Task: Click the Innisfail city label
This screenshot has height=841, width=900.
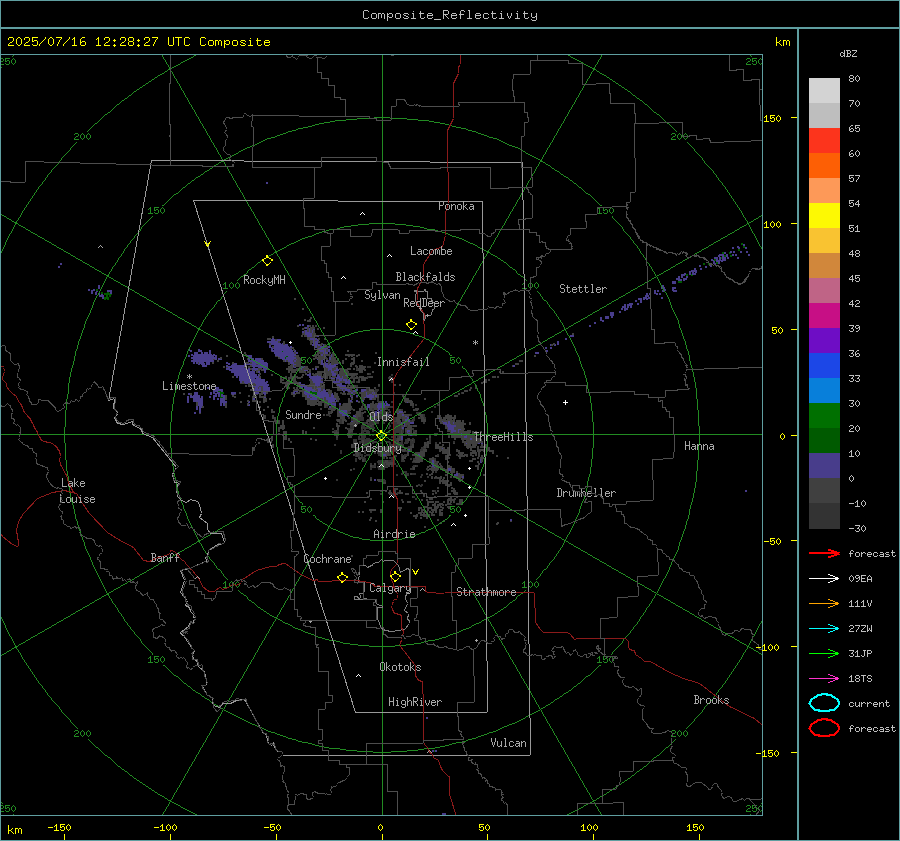Action: pyautogui.click(x=403, y=362)
